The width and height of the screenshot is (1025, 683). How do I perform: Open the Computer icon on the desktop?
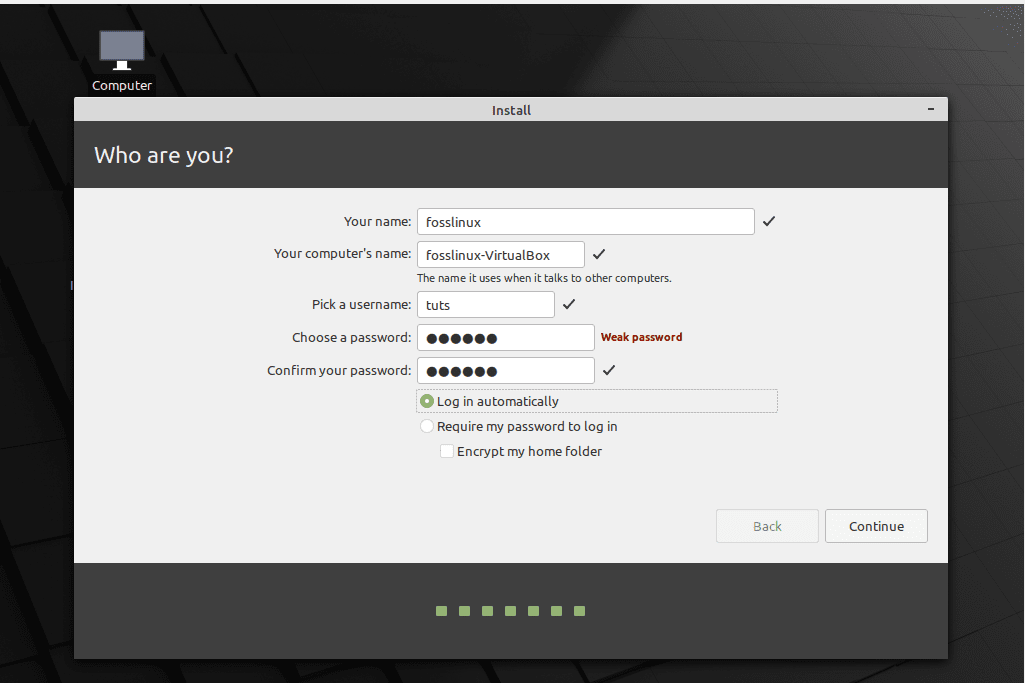click(121, 48)
